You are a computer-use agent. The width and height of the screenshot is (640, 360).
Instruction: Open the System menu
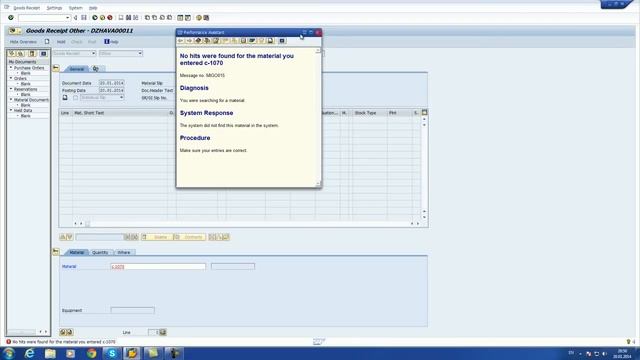point(76,8)
